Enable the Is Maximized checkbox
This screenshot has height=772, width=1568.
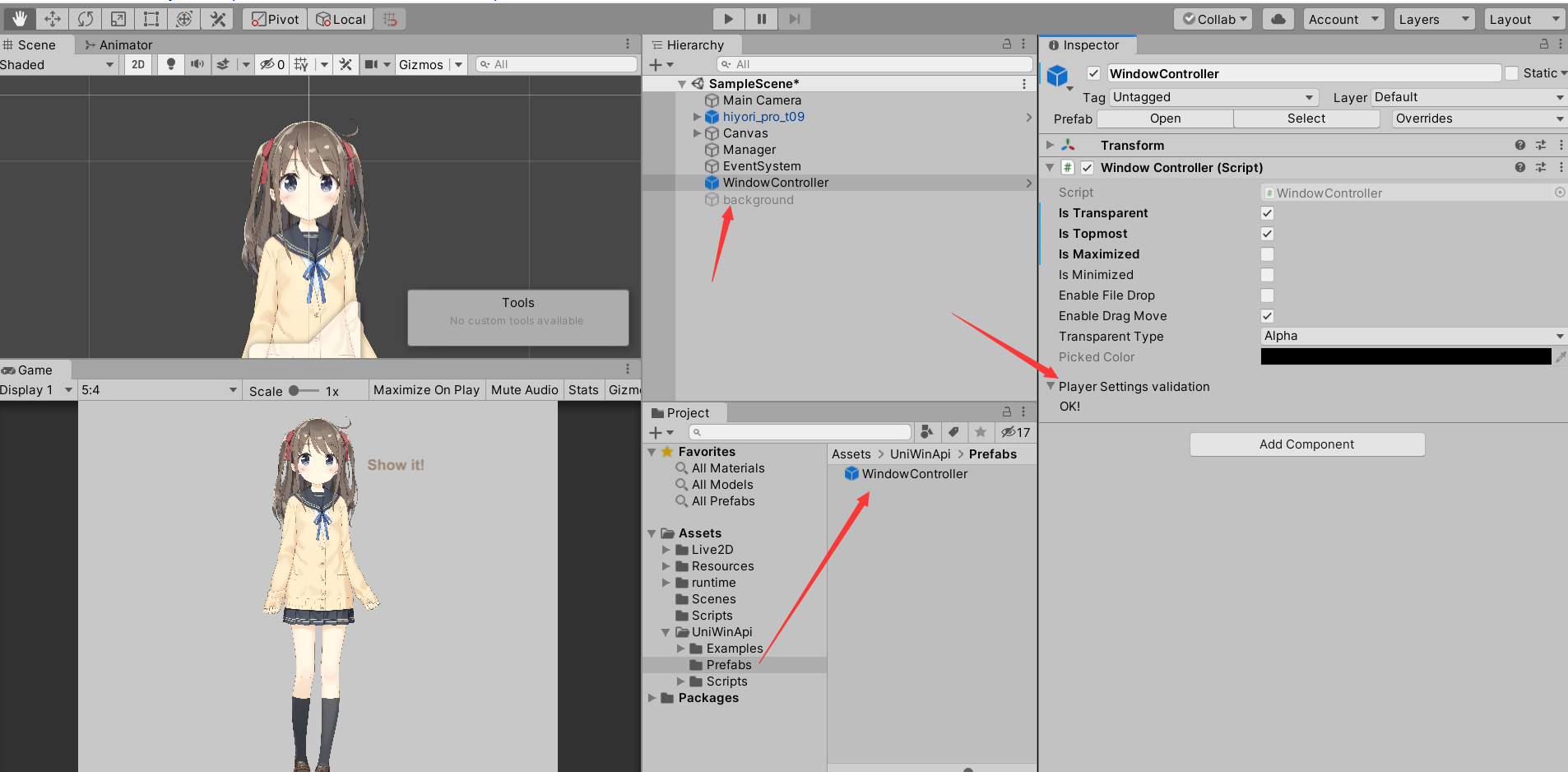point(1266,253)
